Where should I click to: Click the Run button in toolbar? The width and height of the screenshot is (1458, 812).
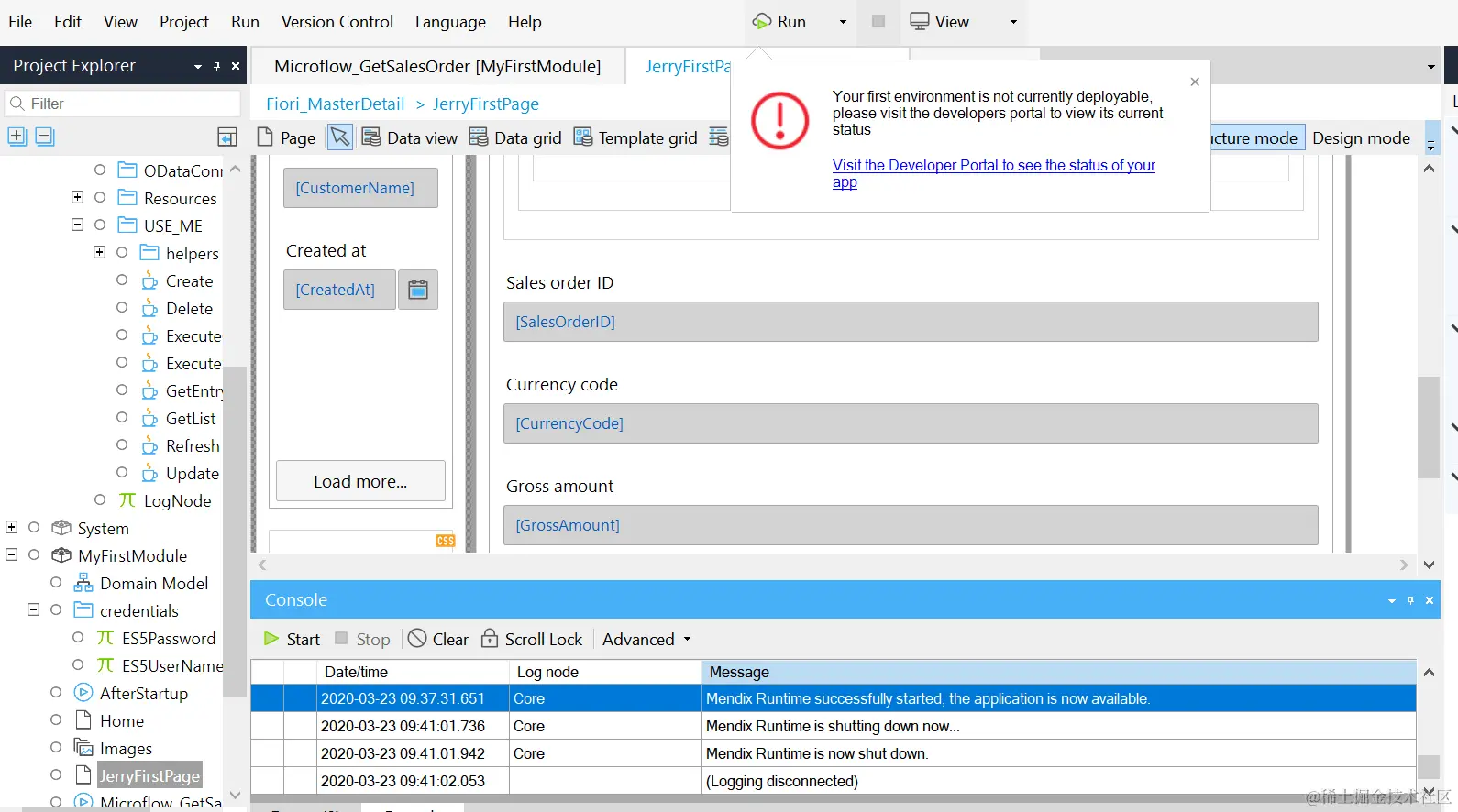[x=779, y=21]
